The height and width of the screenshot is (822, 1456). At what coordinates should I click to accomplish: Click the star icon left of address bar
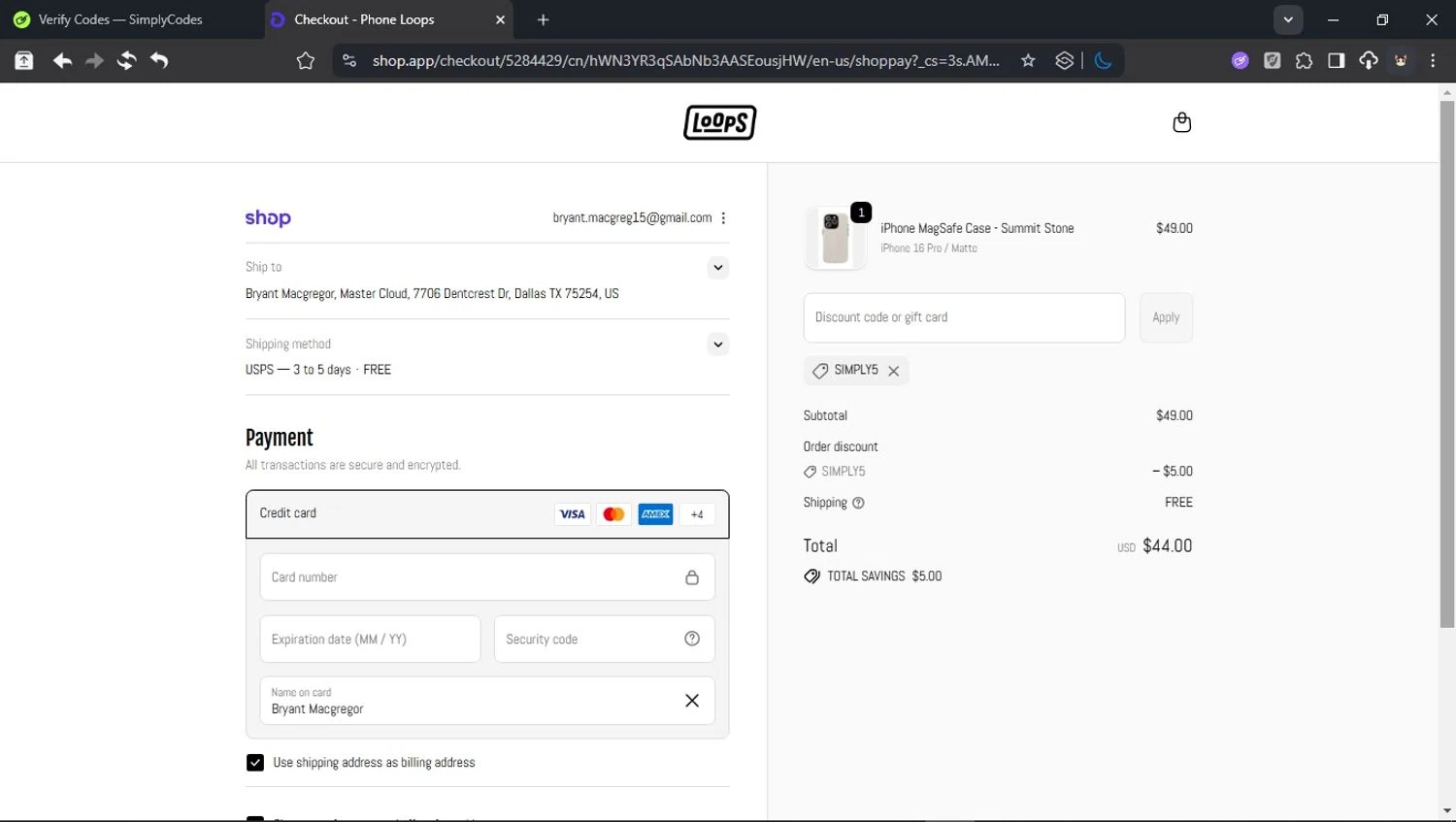point(305,61)
